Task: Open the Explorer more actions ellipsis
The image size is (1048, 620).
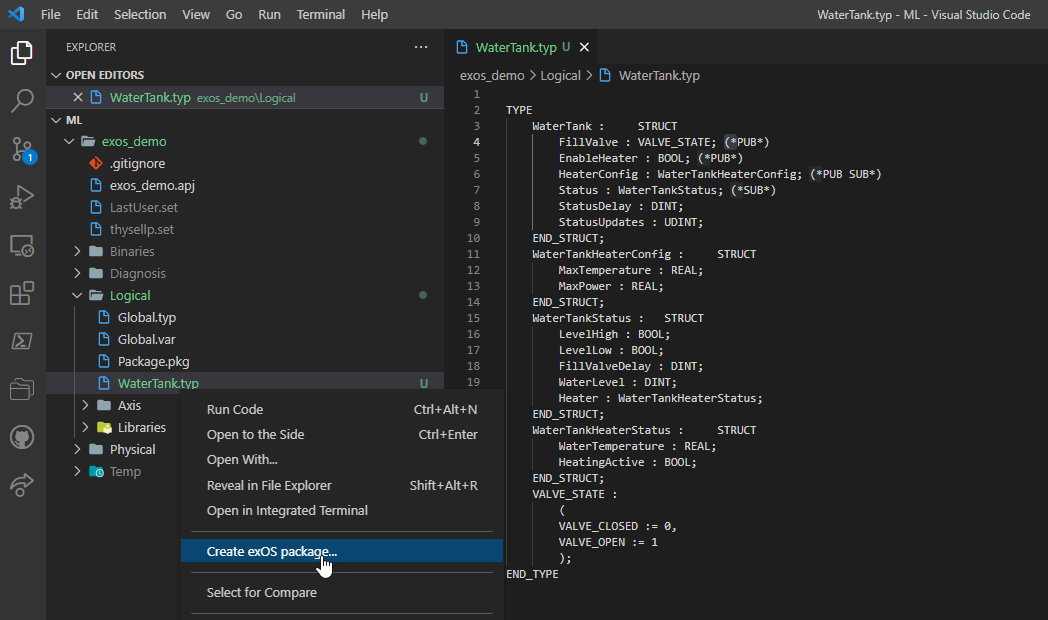Action: (420, 47)
